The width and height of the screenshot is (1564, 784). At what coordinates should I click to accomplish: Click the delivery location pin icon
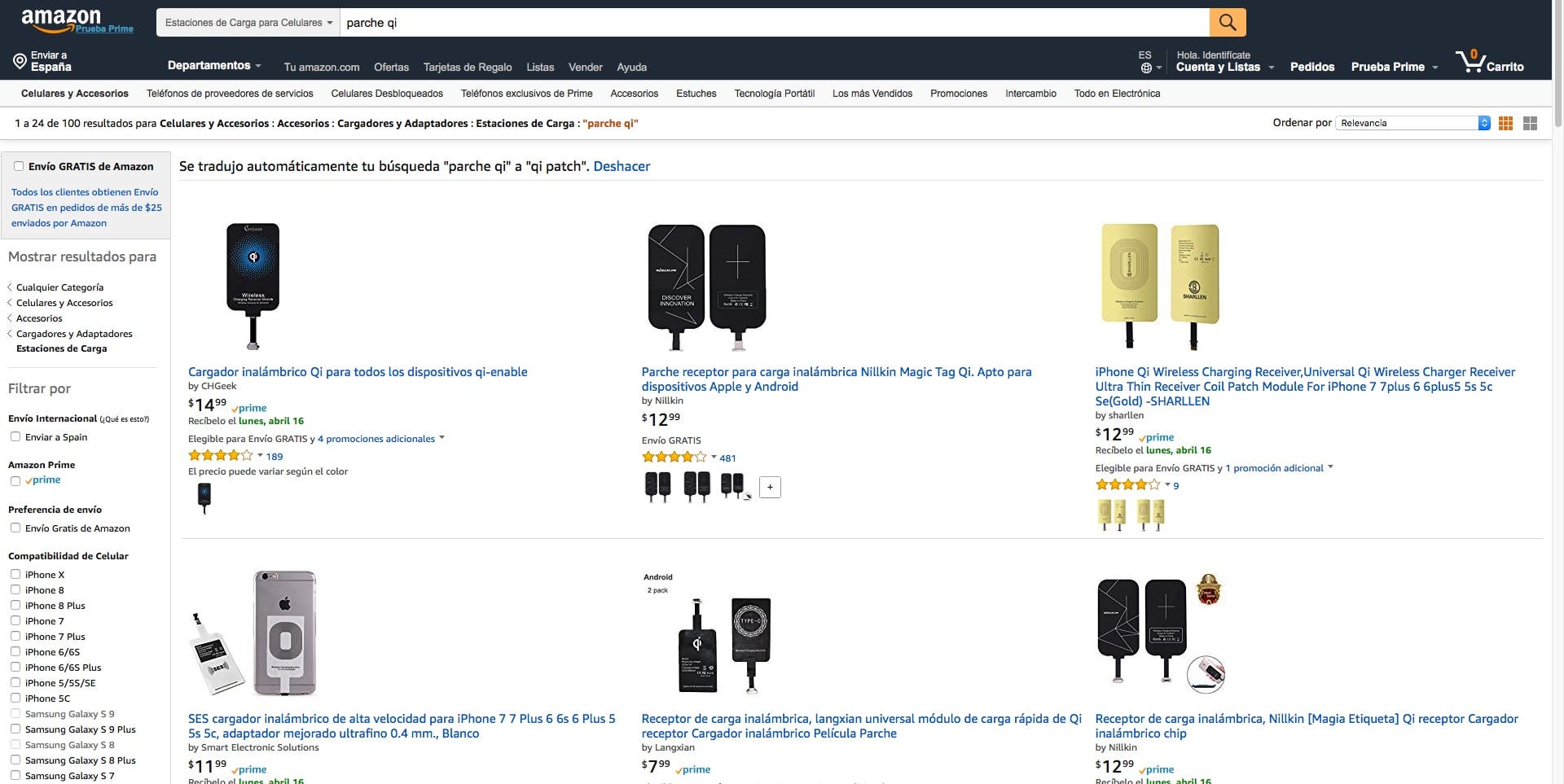pos(20,61)
